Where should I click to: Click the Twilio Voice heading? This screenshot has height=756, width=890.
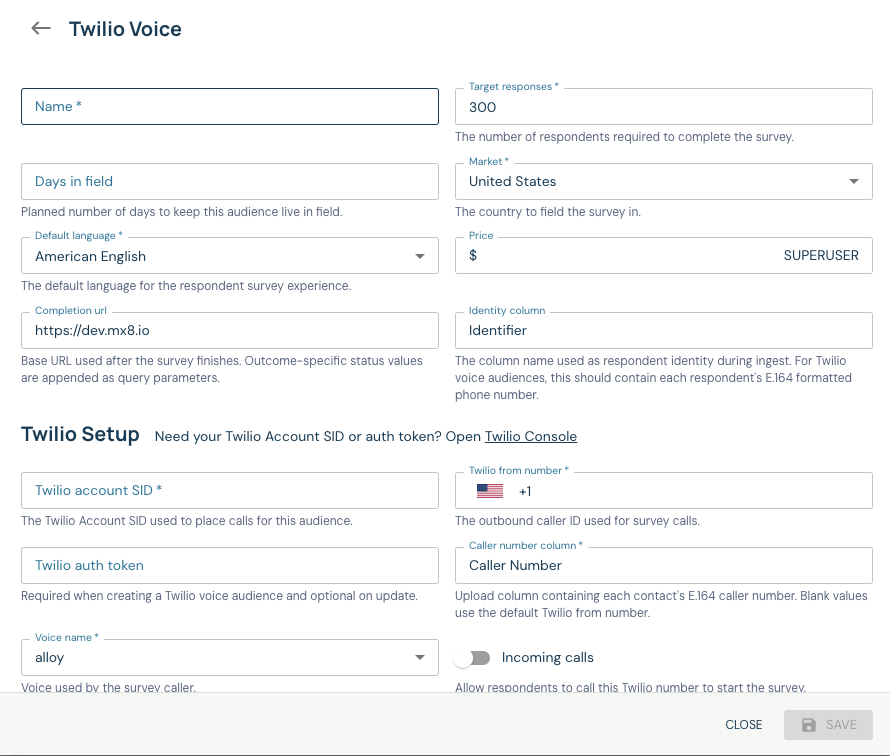pyautogui.click(x=125, y=29)
